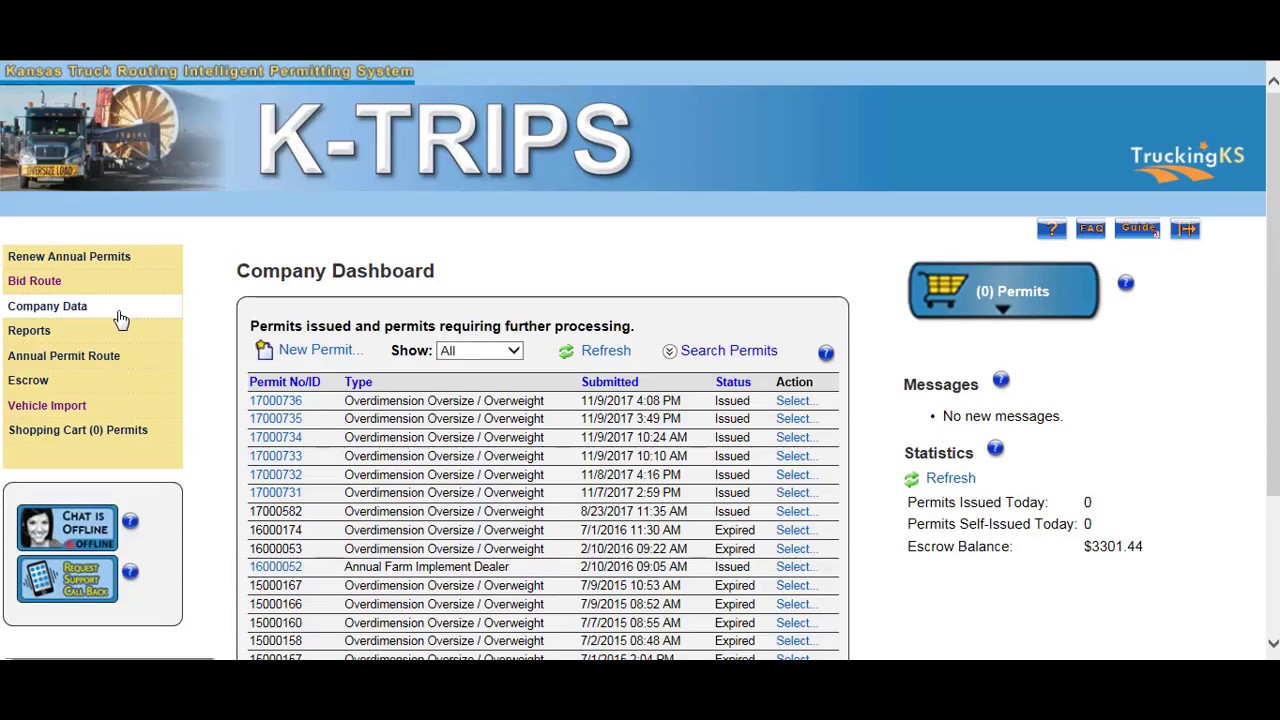This screenshot has width=1280, height=720.
Task: Click the green refresh icon above permits table
Action: [566, 351]
